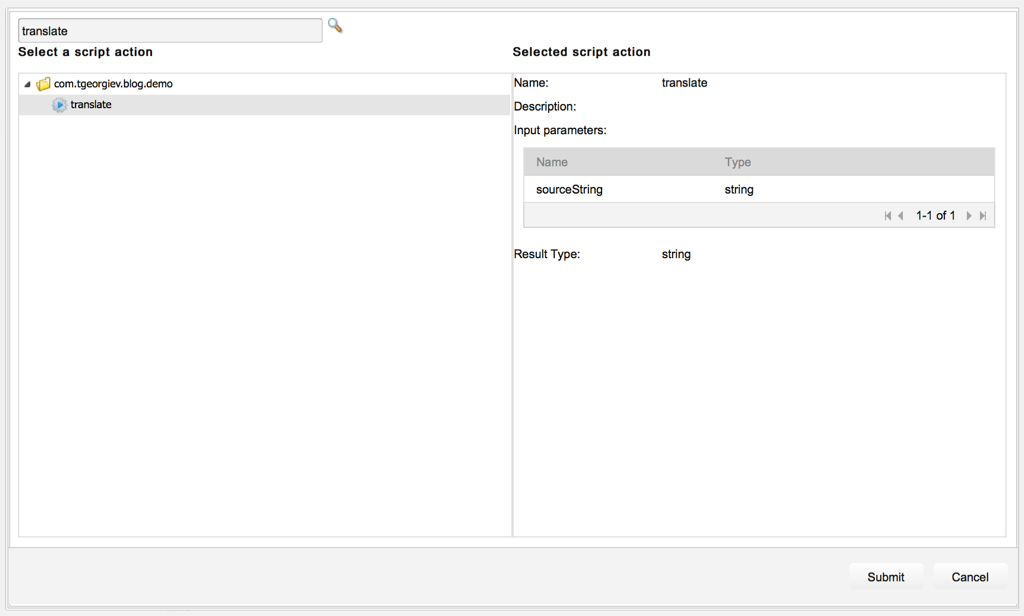Click the translate script action icon
Screen dimensions: 1024x616
click(60, 105)
